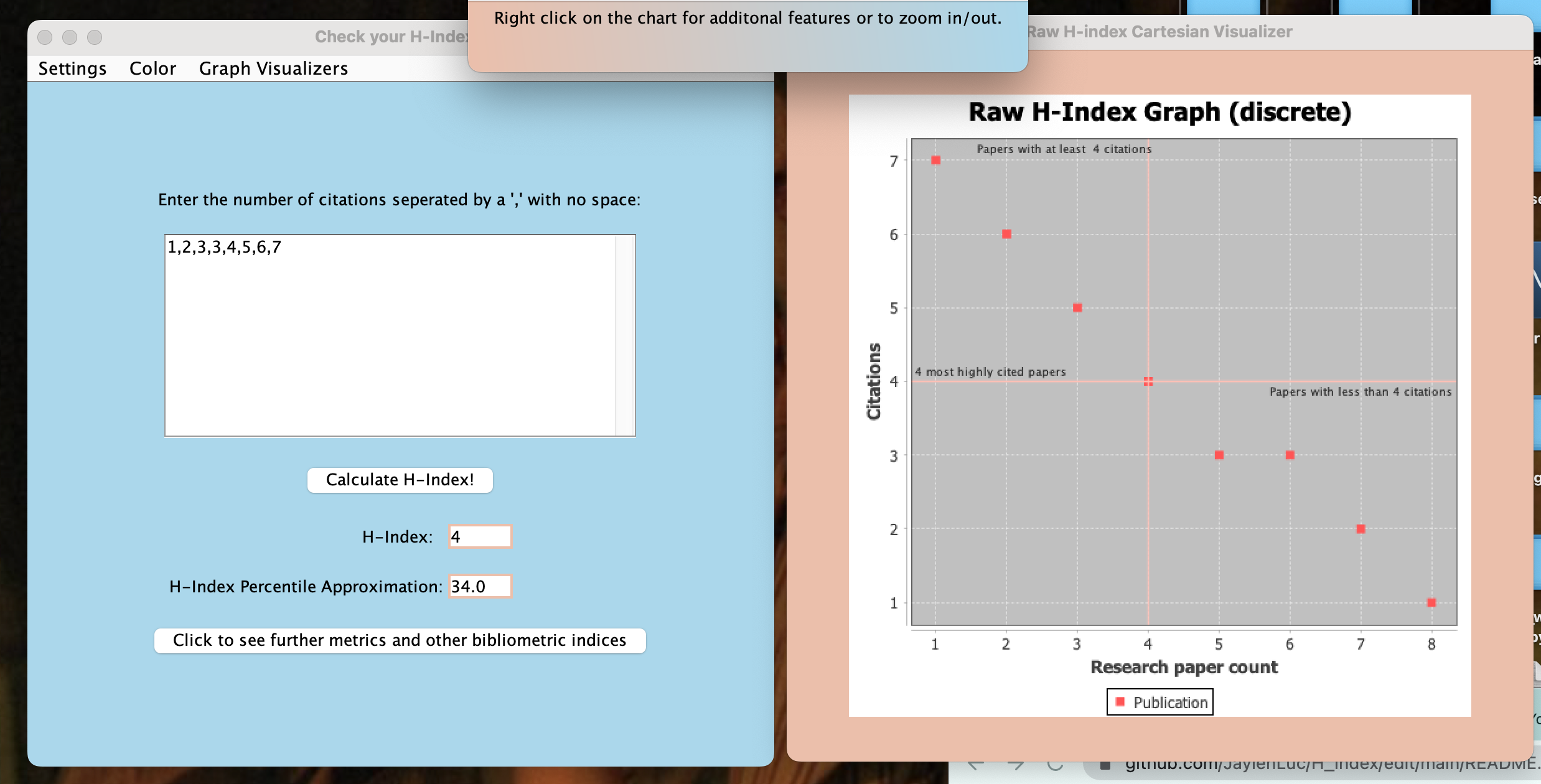Click the point for paper 5
This screenshot has height=784, width=1541.
pos(1219,455)
